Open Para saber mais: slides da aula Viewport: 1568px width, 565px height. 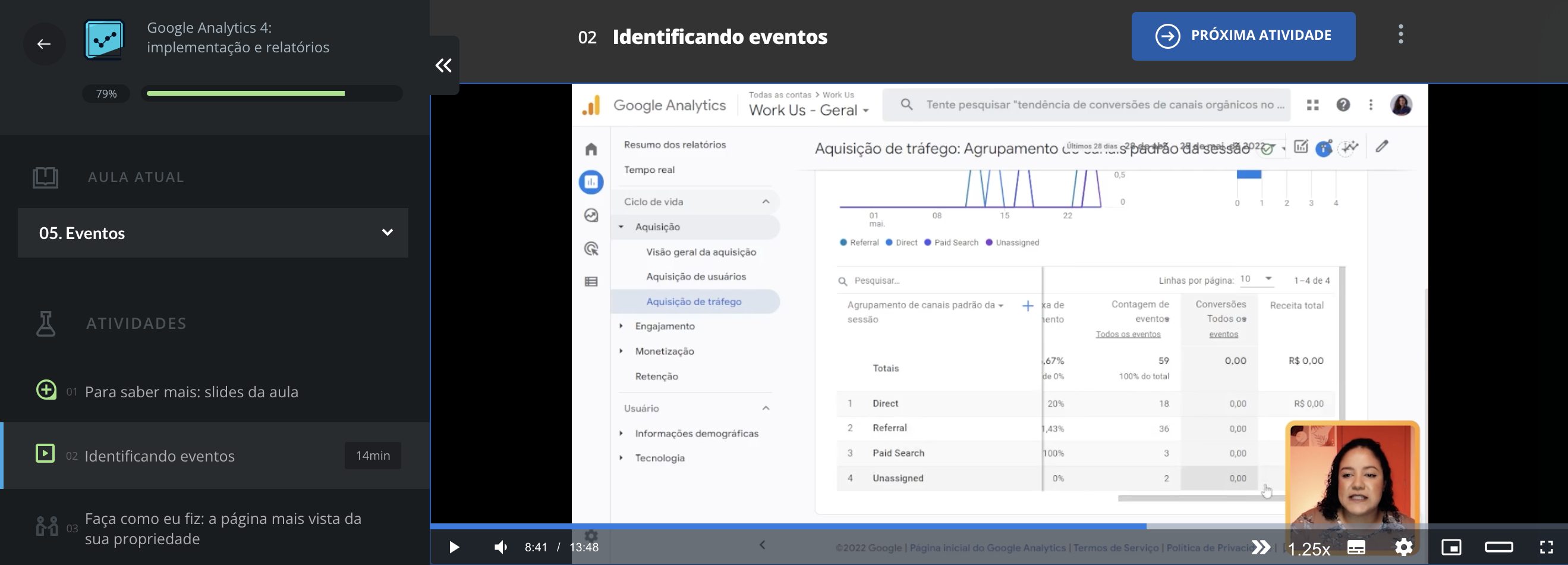pos(192,391)
